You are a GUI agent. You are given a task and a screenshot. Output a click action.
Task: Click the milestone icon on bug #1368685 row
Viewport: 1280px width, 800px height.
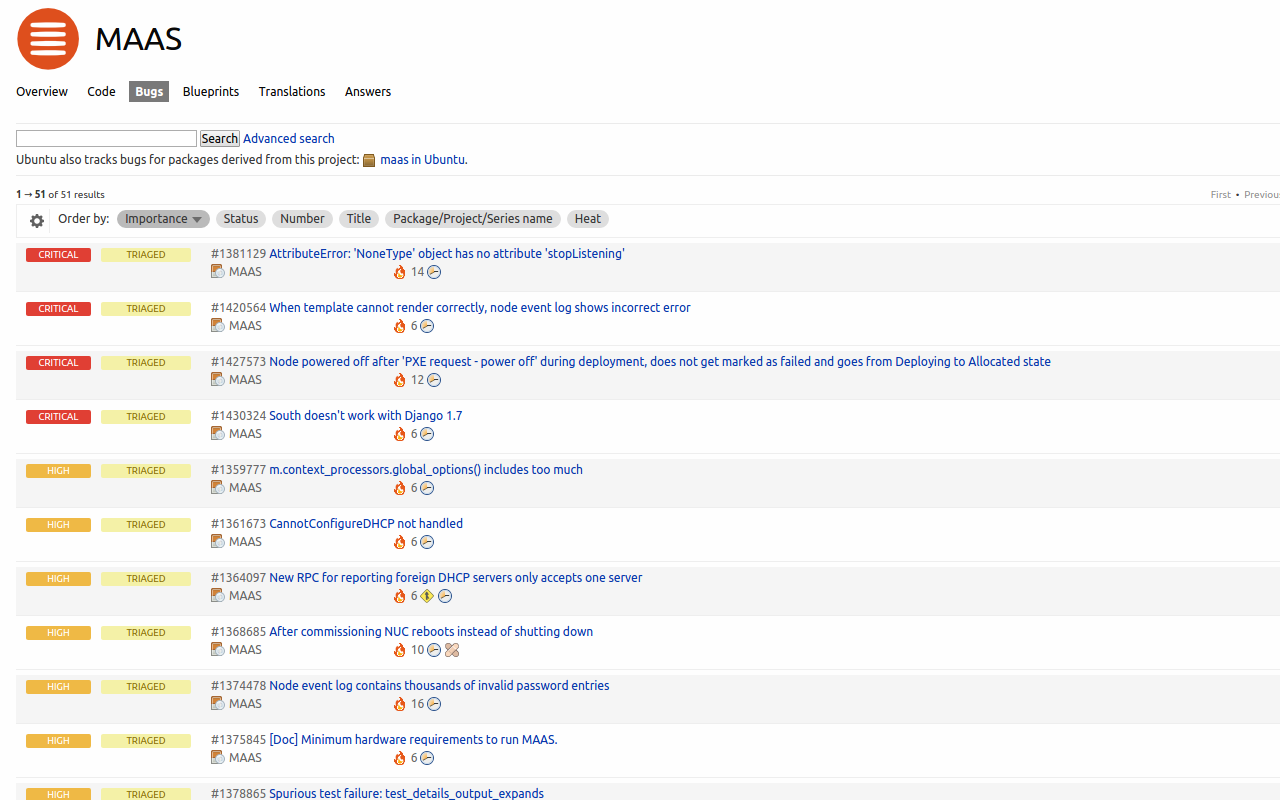point(434,650)
